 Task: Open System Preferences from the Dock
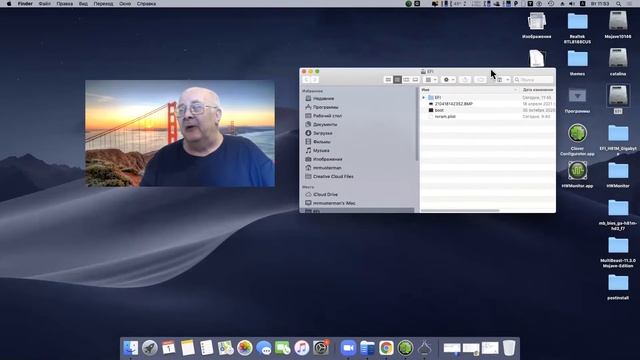click(321, 348)
